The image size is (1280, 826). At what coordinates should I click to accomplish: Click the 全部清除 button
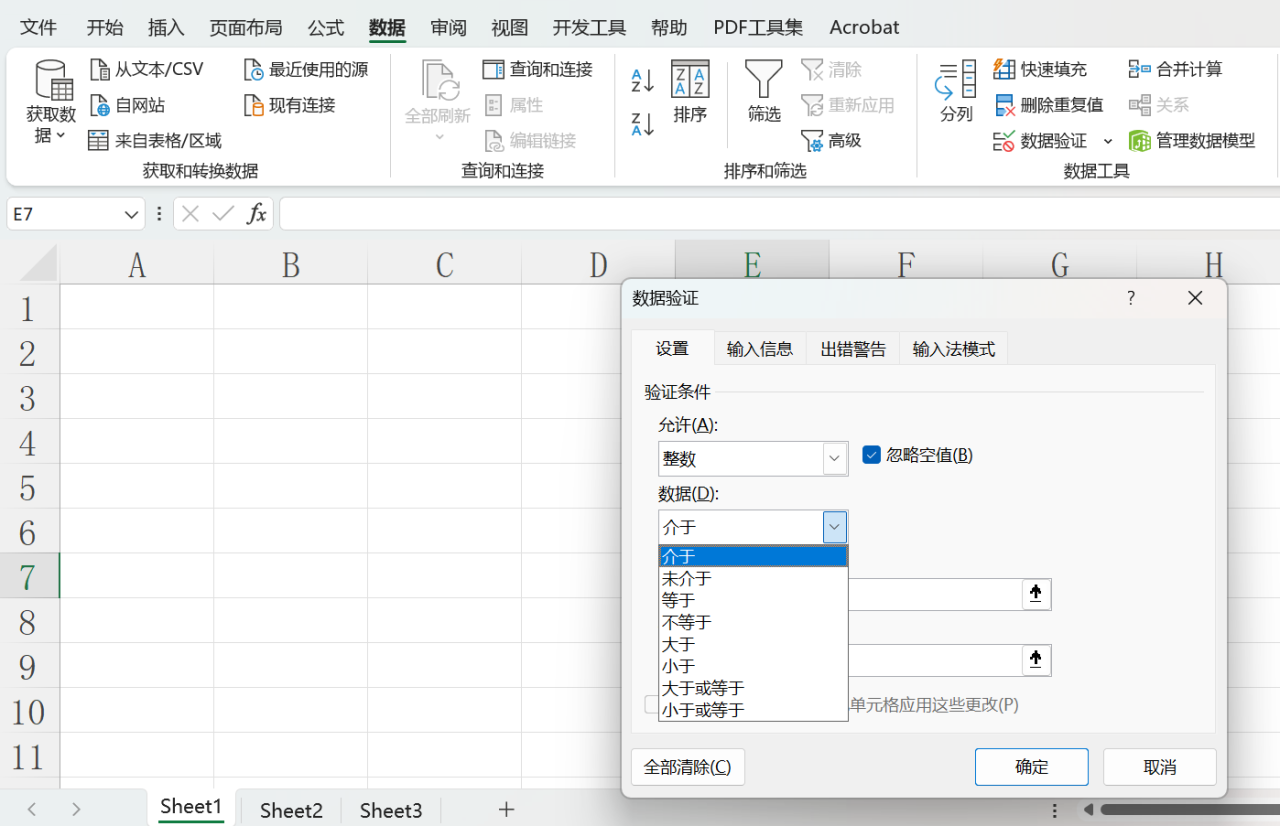[x=688, y=767]
